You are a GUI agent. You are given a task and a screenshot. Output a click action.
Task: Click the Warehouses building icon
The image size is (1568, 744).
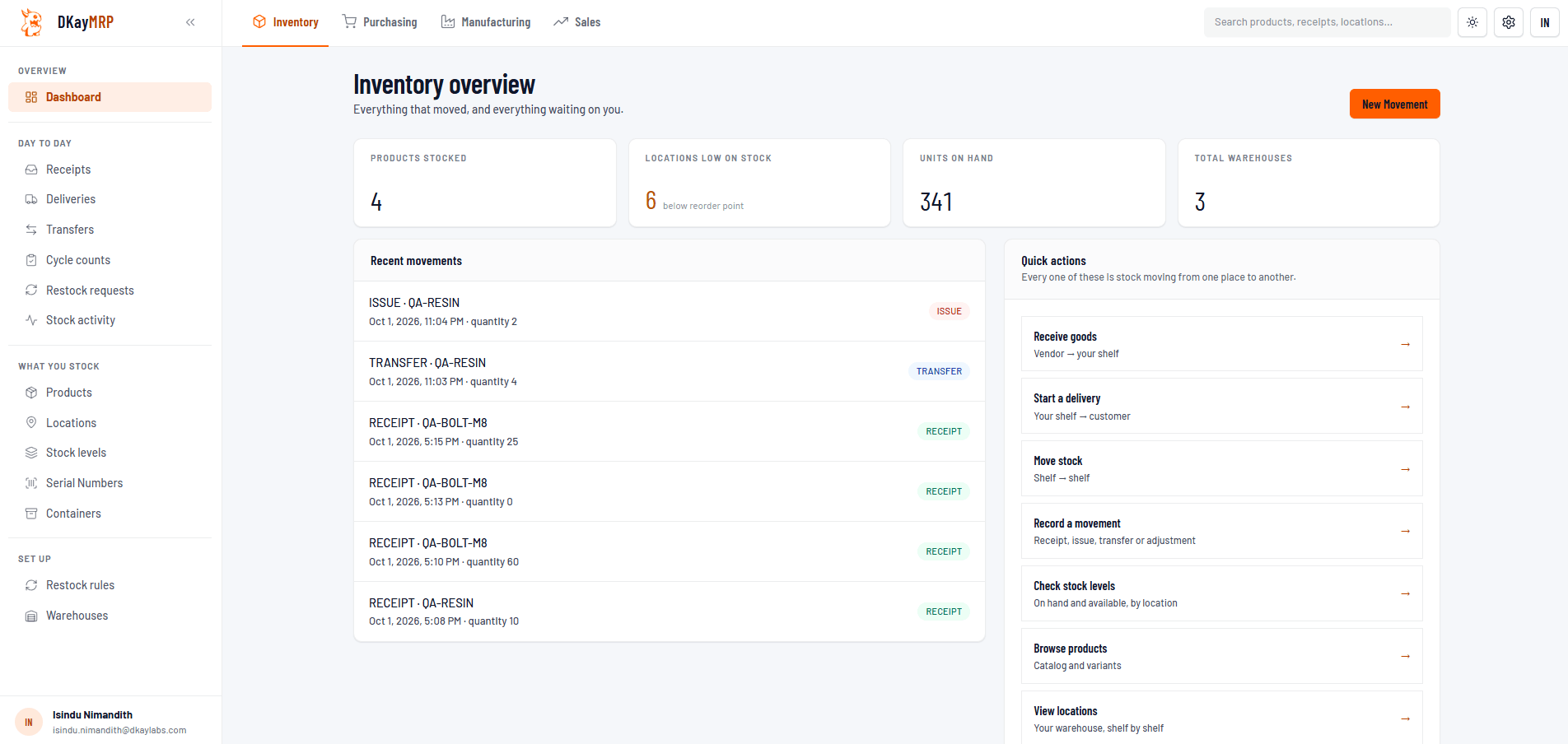31,616
